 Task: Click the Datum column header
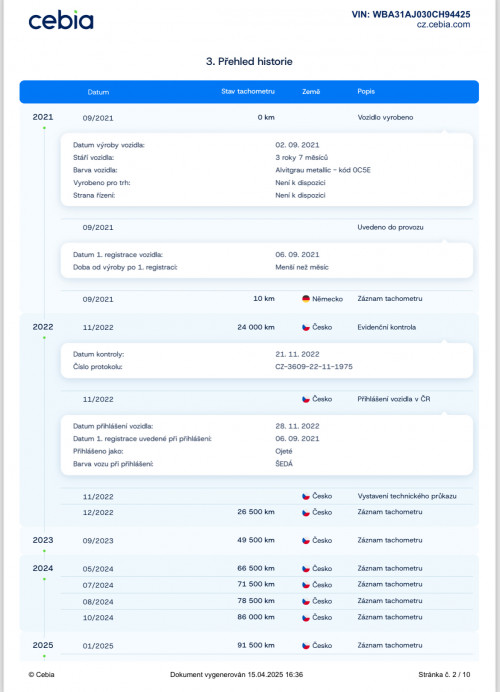point(98,92)
